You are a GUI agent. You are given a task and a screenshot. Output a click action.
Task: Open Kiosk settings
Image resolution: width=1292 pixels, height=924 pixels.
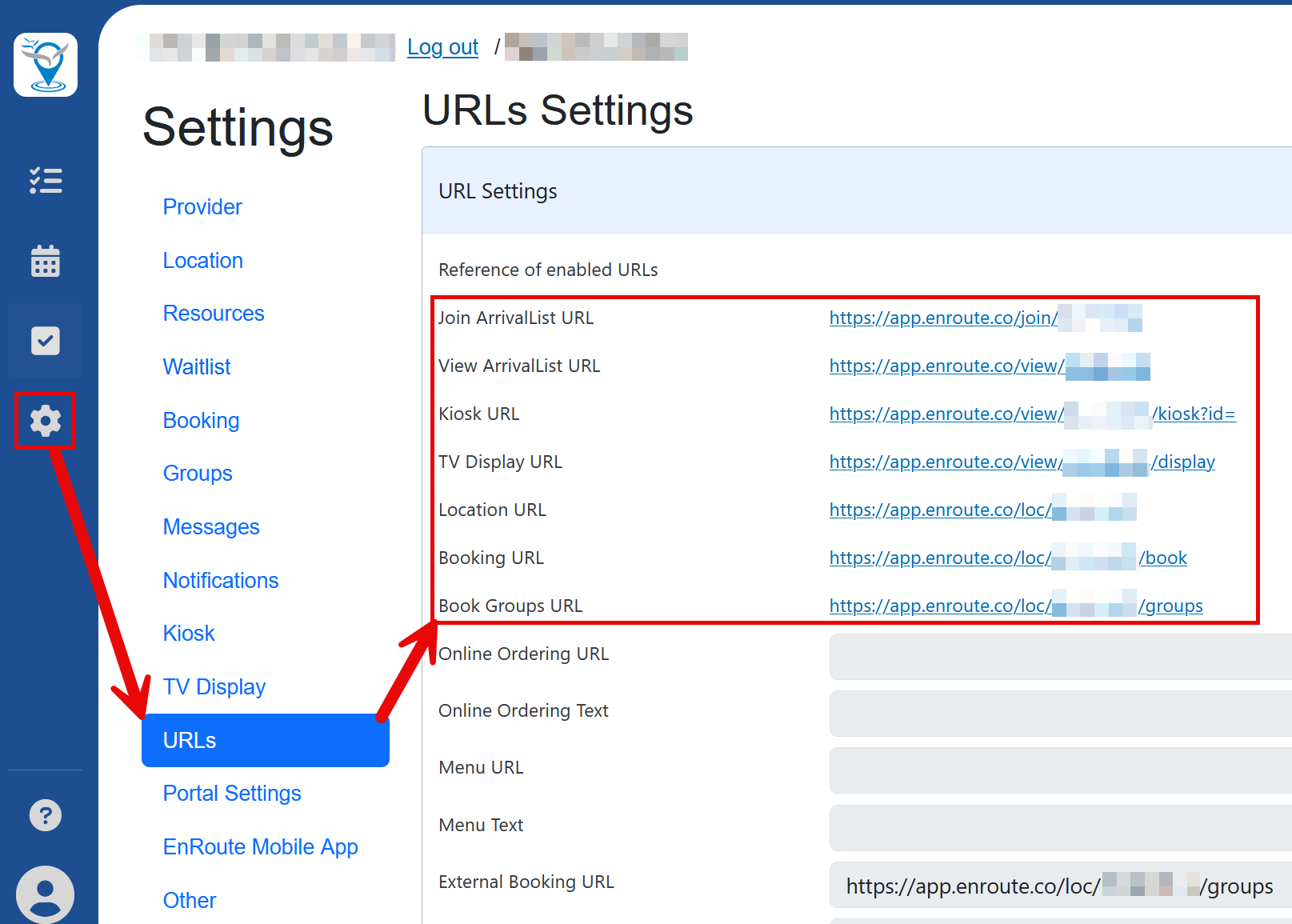point(189,634)
